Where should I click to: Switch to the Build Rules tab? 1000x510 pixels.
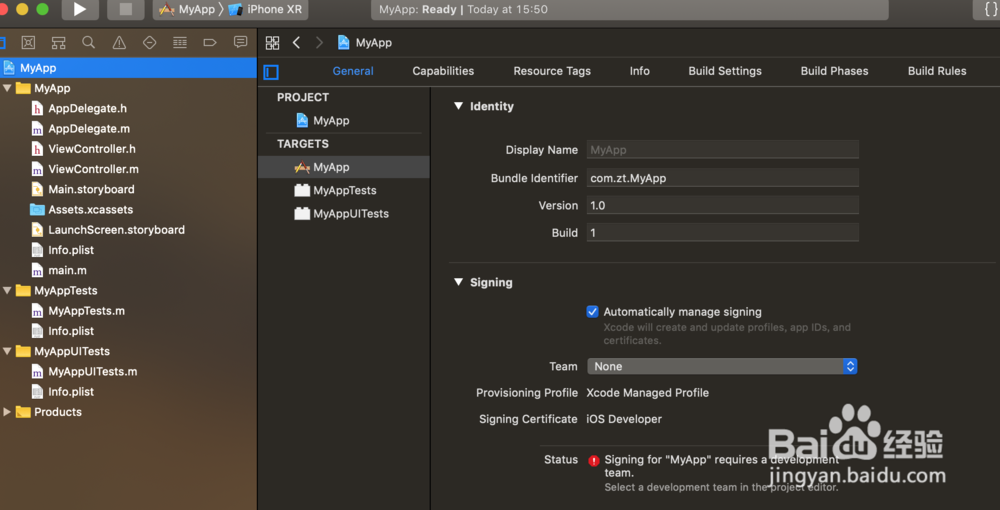click(937, 71)
